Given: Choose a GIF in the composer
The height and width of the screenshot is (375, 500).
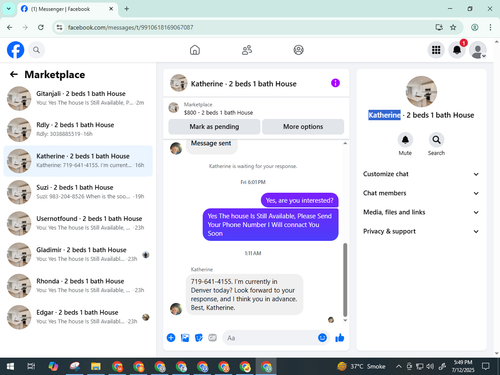Looking at the screenshot, I should coord(212,338).
